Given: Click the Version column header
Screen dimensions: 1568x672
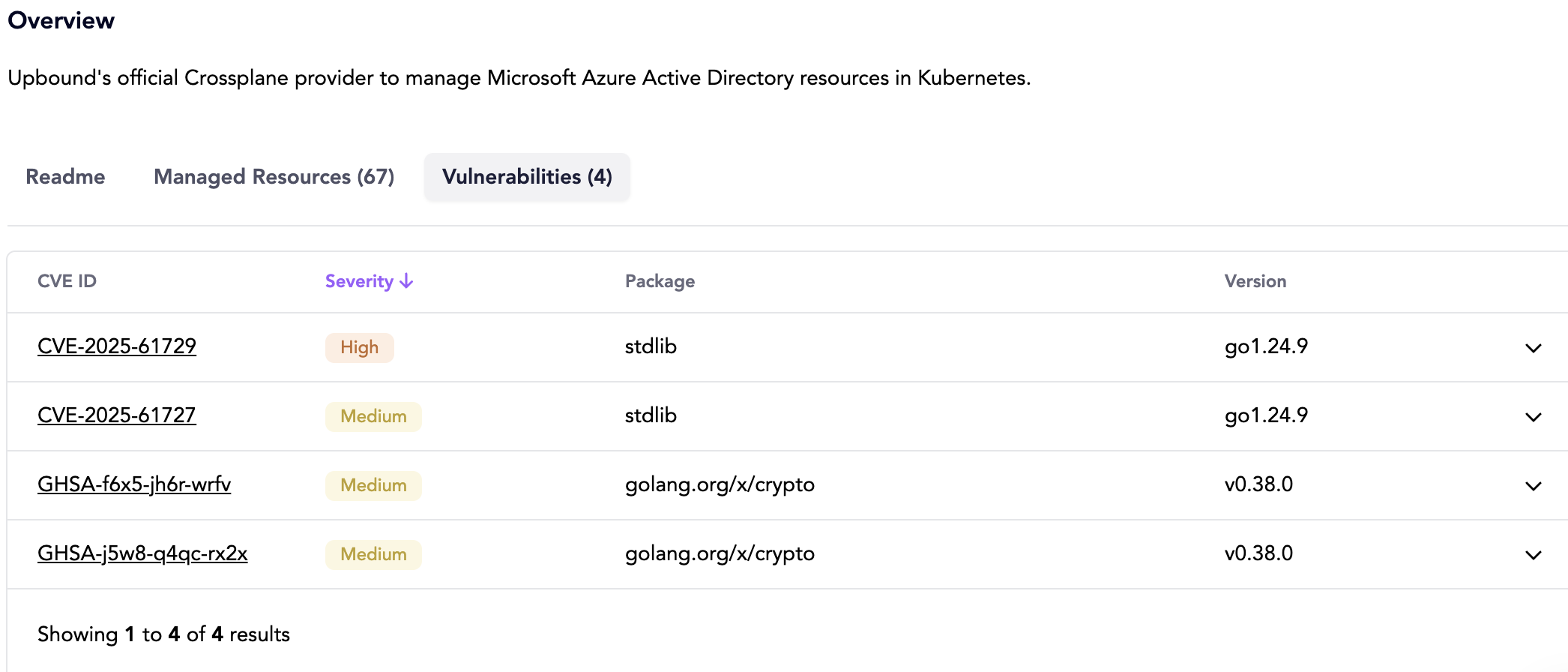Looking at the screenshot, I should (1255, 281).
